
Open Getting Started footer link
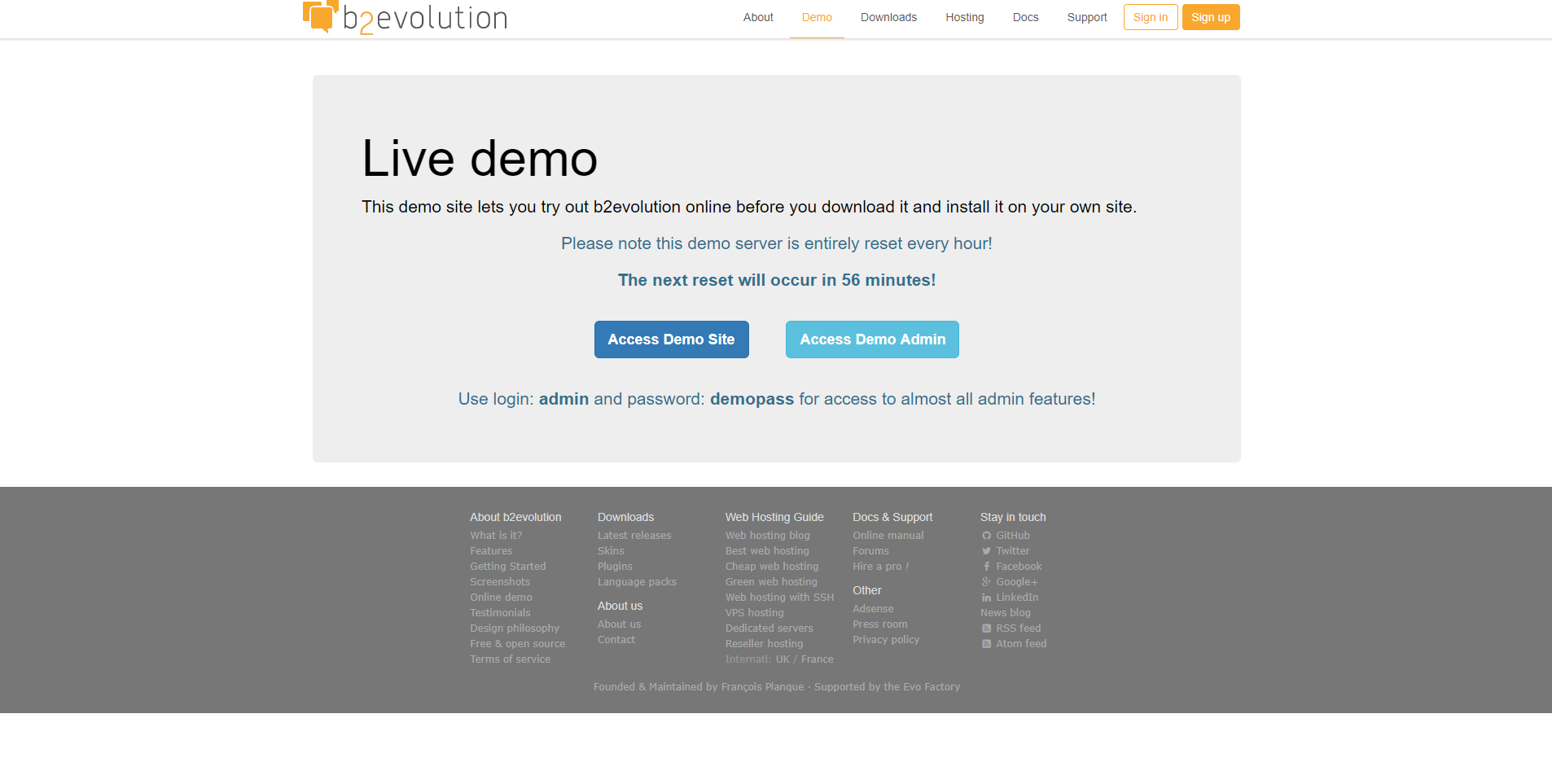[508, 567]
